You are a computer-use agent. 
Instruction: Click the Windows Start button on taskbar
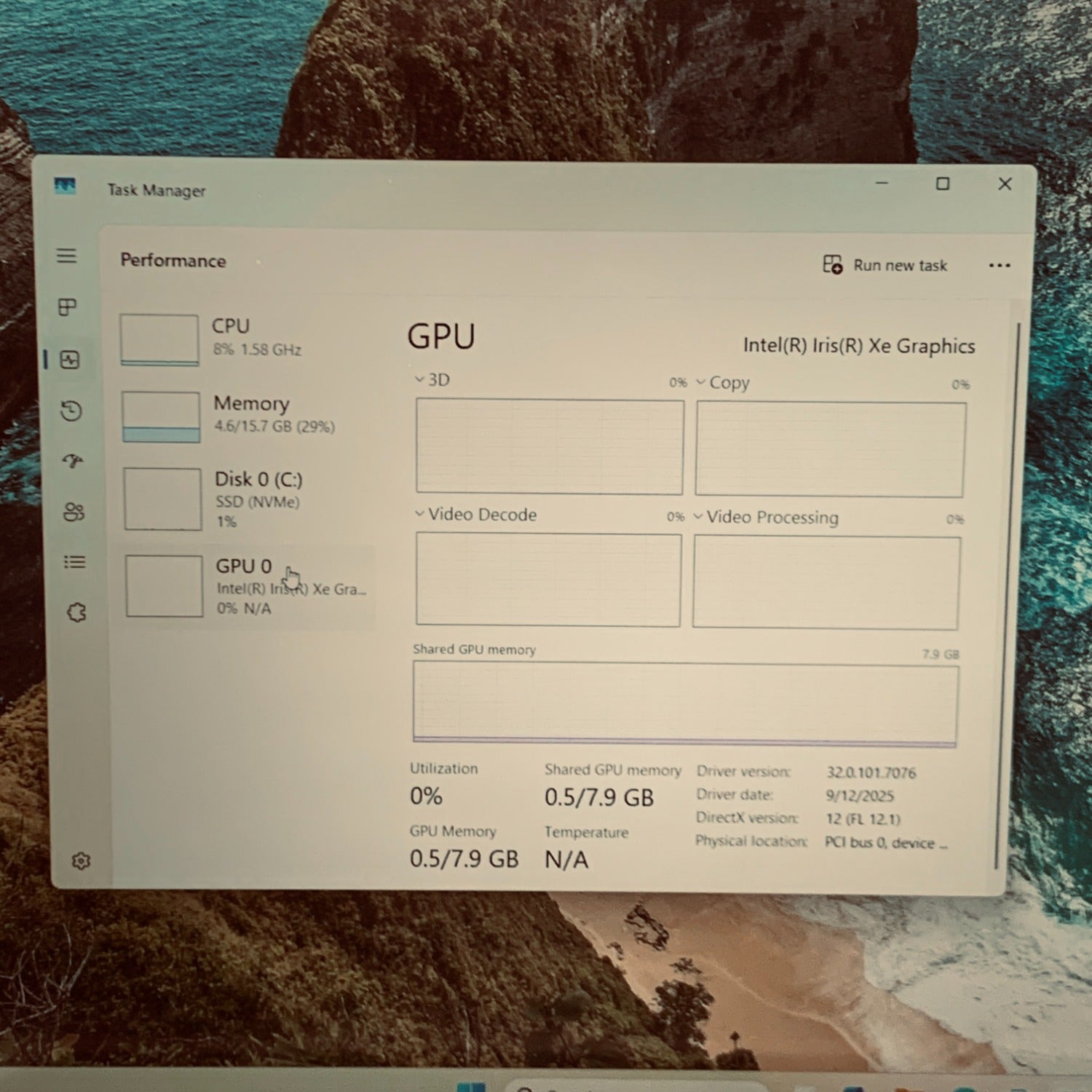point(471,1088)
